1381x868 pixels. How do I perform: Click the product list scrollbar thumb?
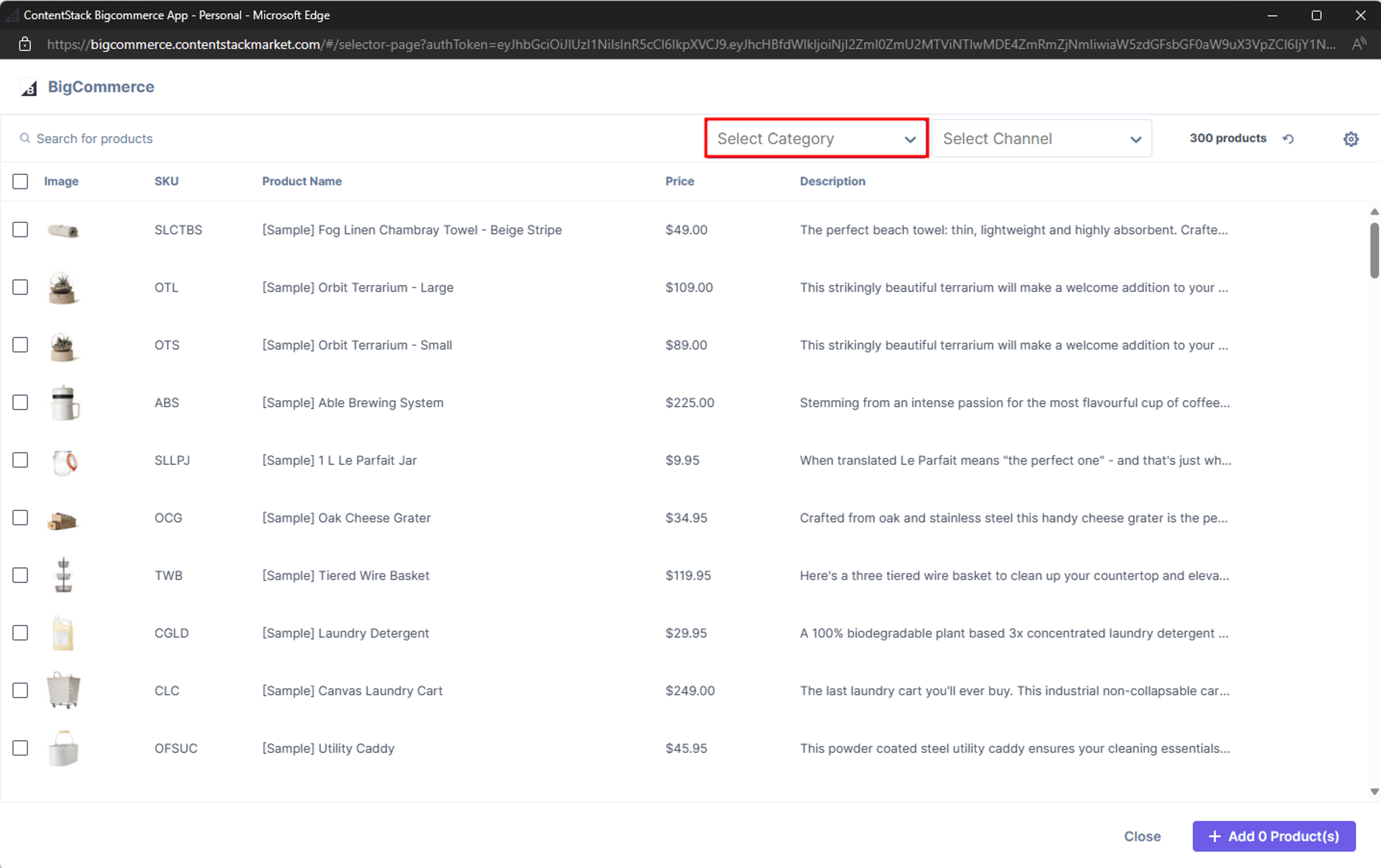[1374, 251]
